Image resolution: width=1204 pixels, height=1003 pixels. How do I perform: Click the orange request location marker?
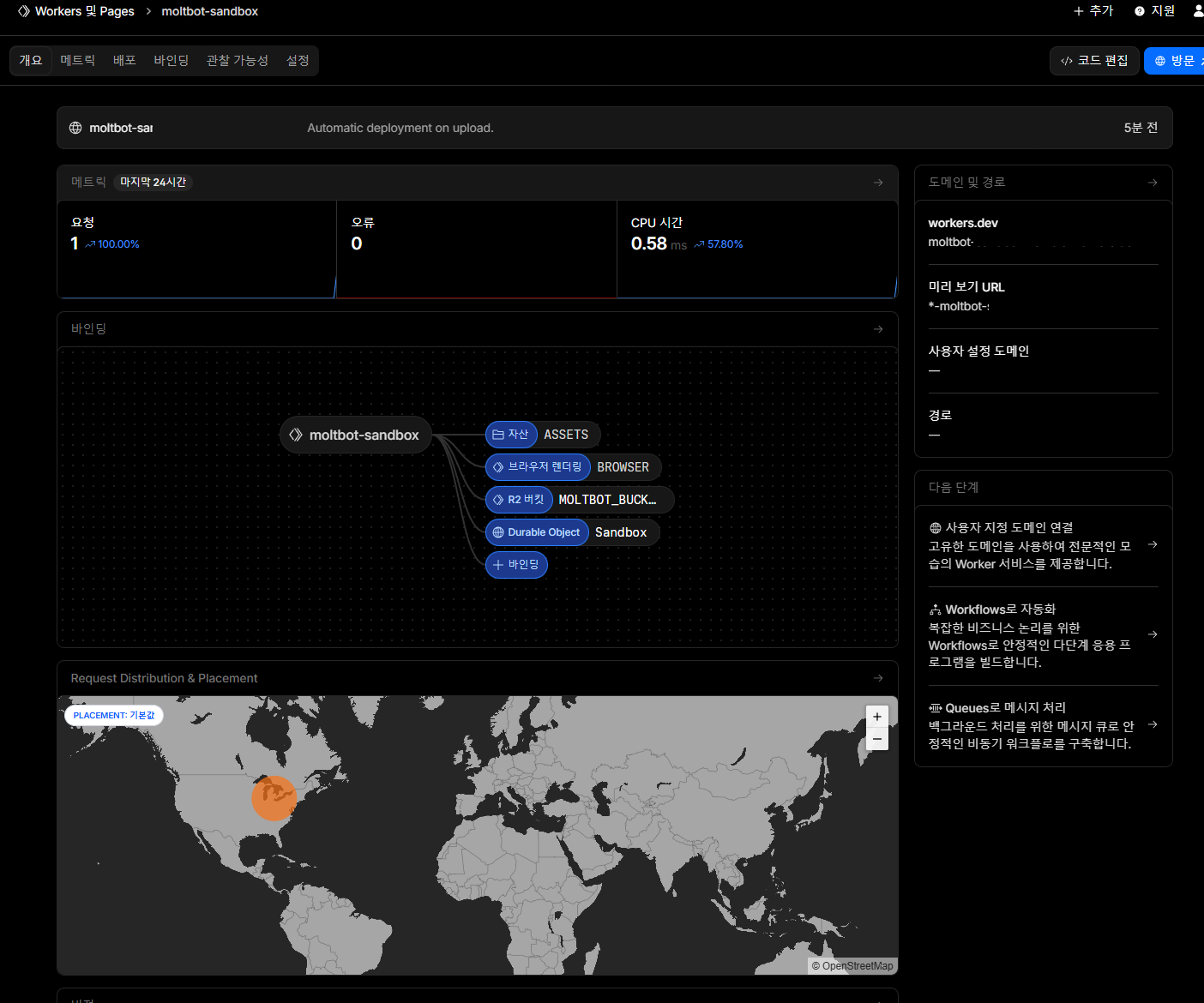click(274, 798)
